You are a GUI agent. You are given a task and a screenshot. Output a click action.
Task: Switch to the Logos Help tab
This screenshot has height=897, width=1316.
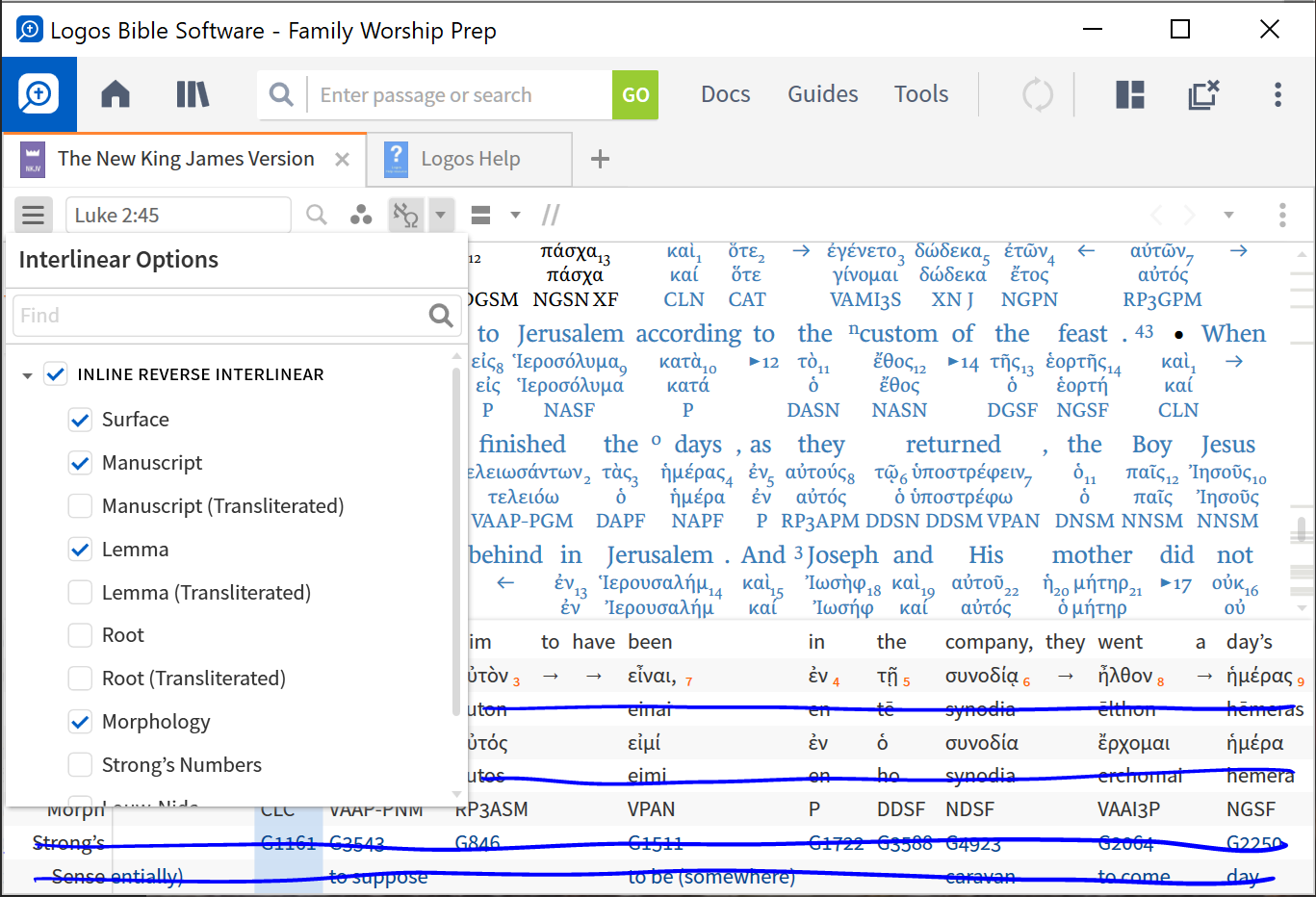[x=471, y=160]
